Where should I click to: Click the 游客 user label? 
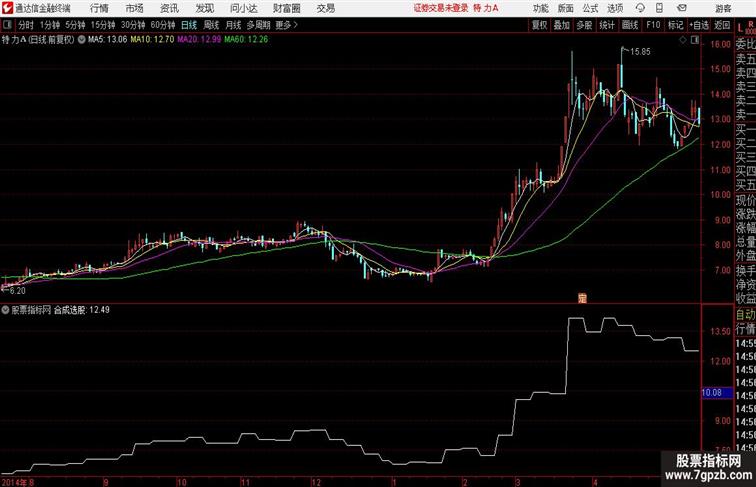(723, 8)
